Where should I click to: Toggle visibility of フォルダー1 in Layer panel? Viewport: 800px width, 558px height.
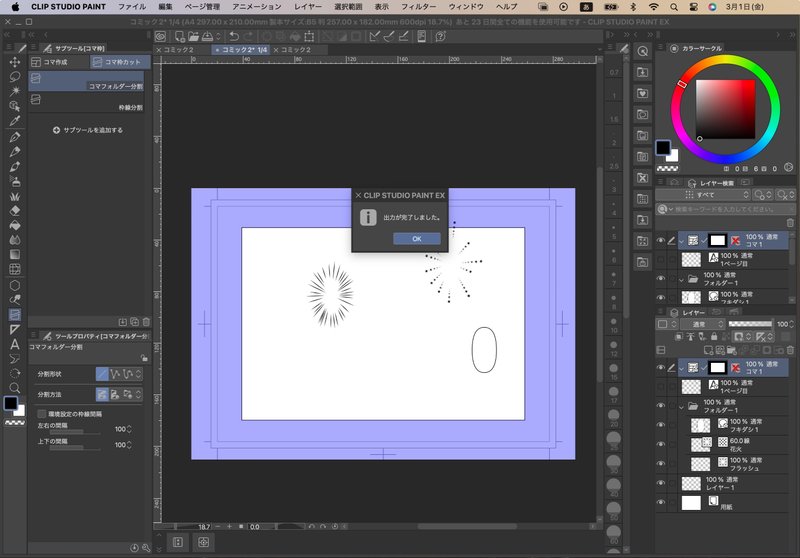pos(661,406)
